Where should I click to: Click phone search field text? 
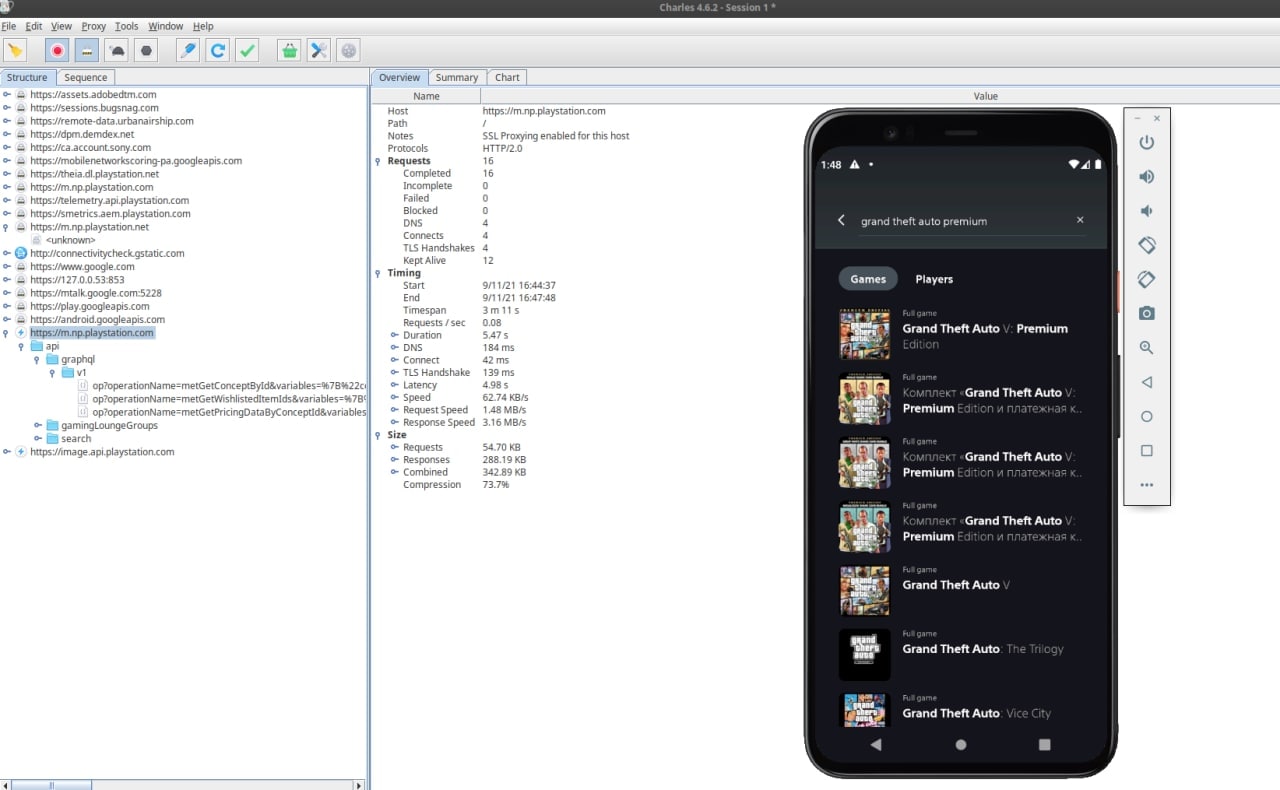(924, 221)
